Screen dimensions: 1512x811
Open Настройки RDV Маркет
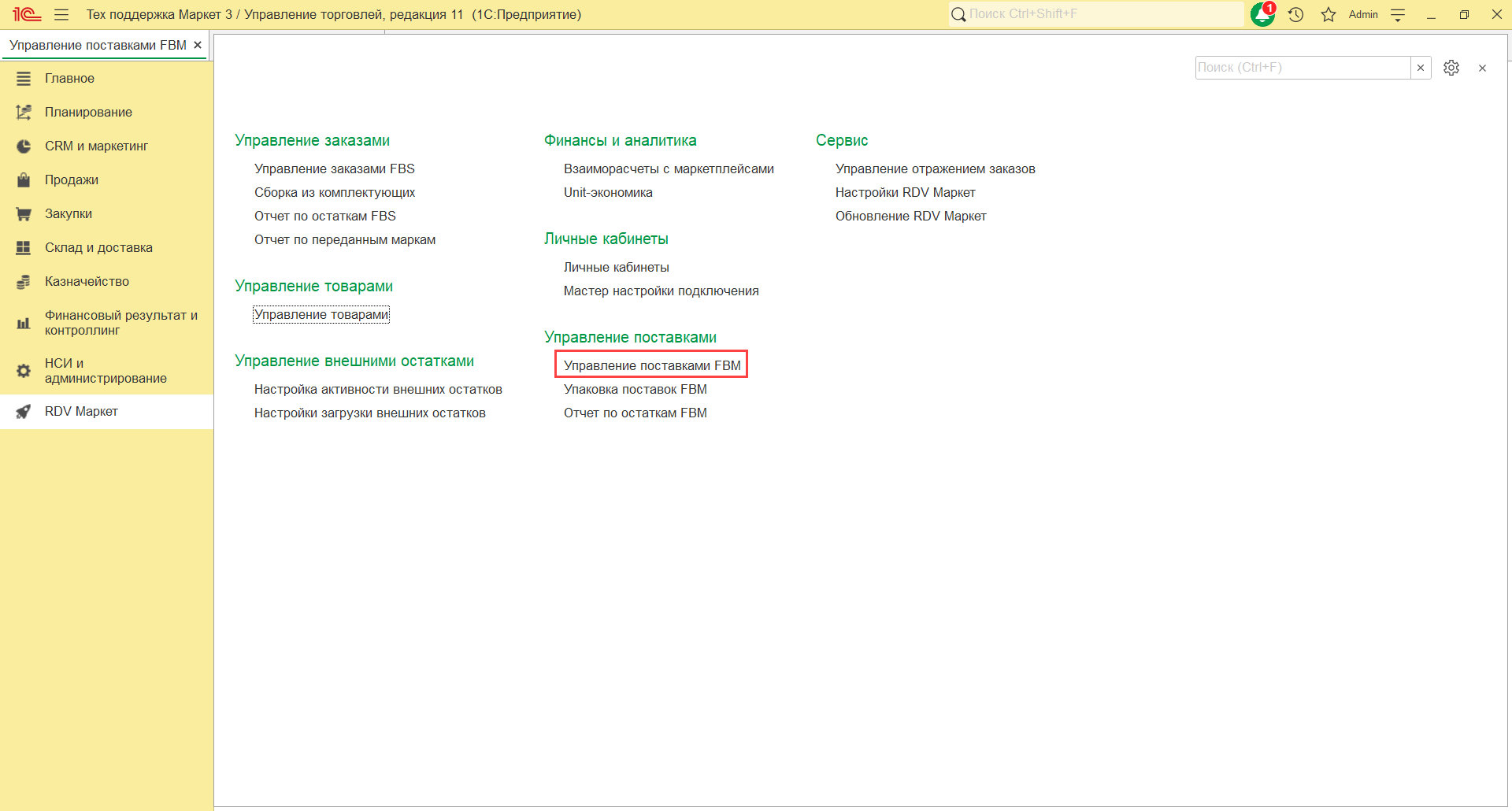tap(905, 192)
